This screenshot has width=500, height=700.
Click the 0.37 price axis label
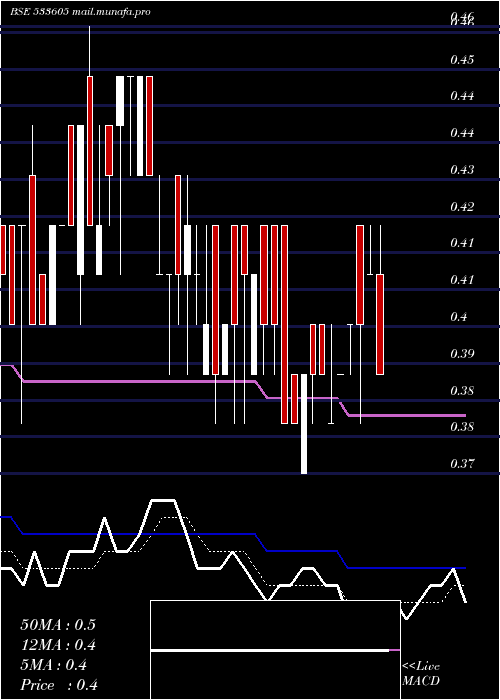pos(462,464)
